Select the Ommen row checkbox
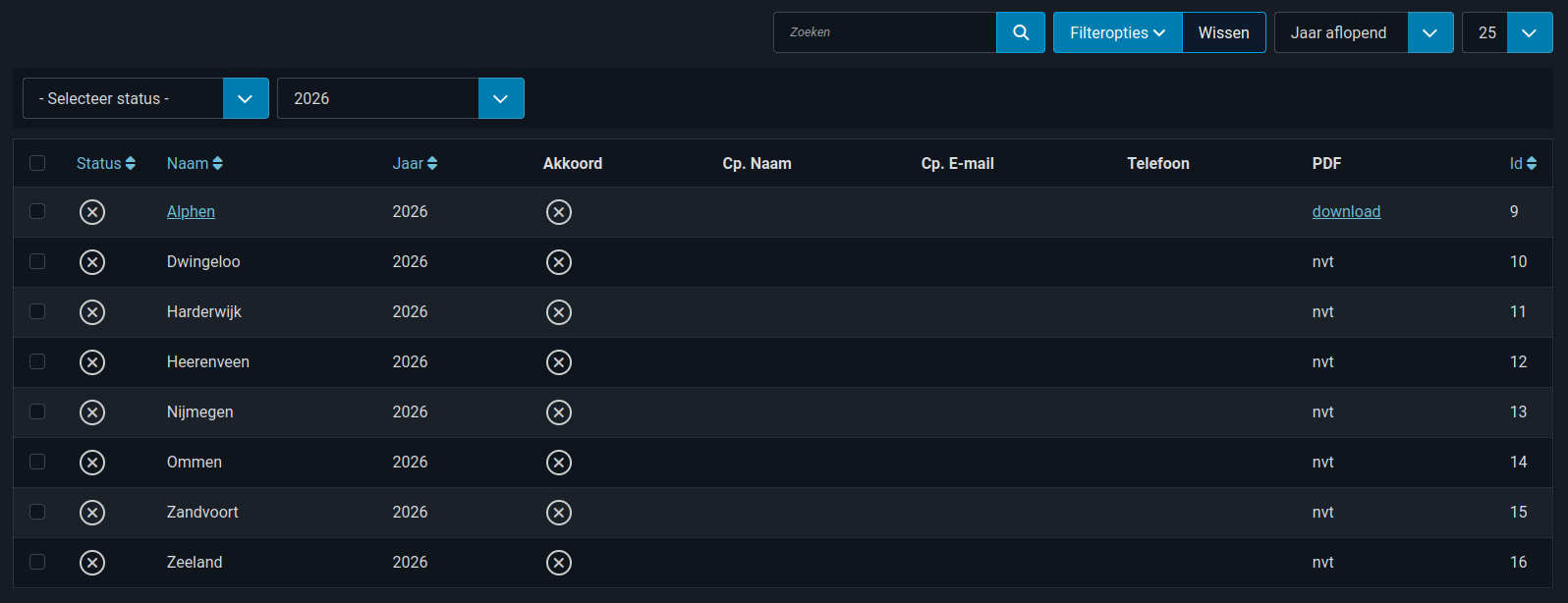The image size is (1568, 603). [x=37, y=462]
